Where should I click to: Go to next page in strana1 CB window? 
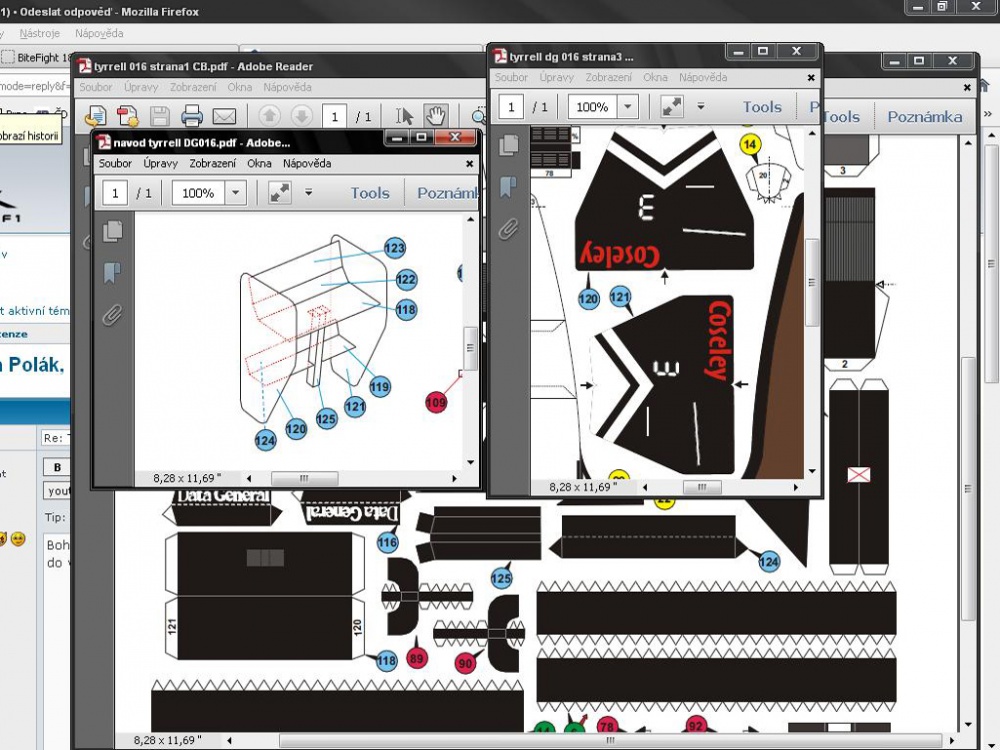tap(301, 116)
